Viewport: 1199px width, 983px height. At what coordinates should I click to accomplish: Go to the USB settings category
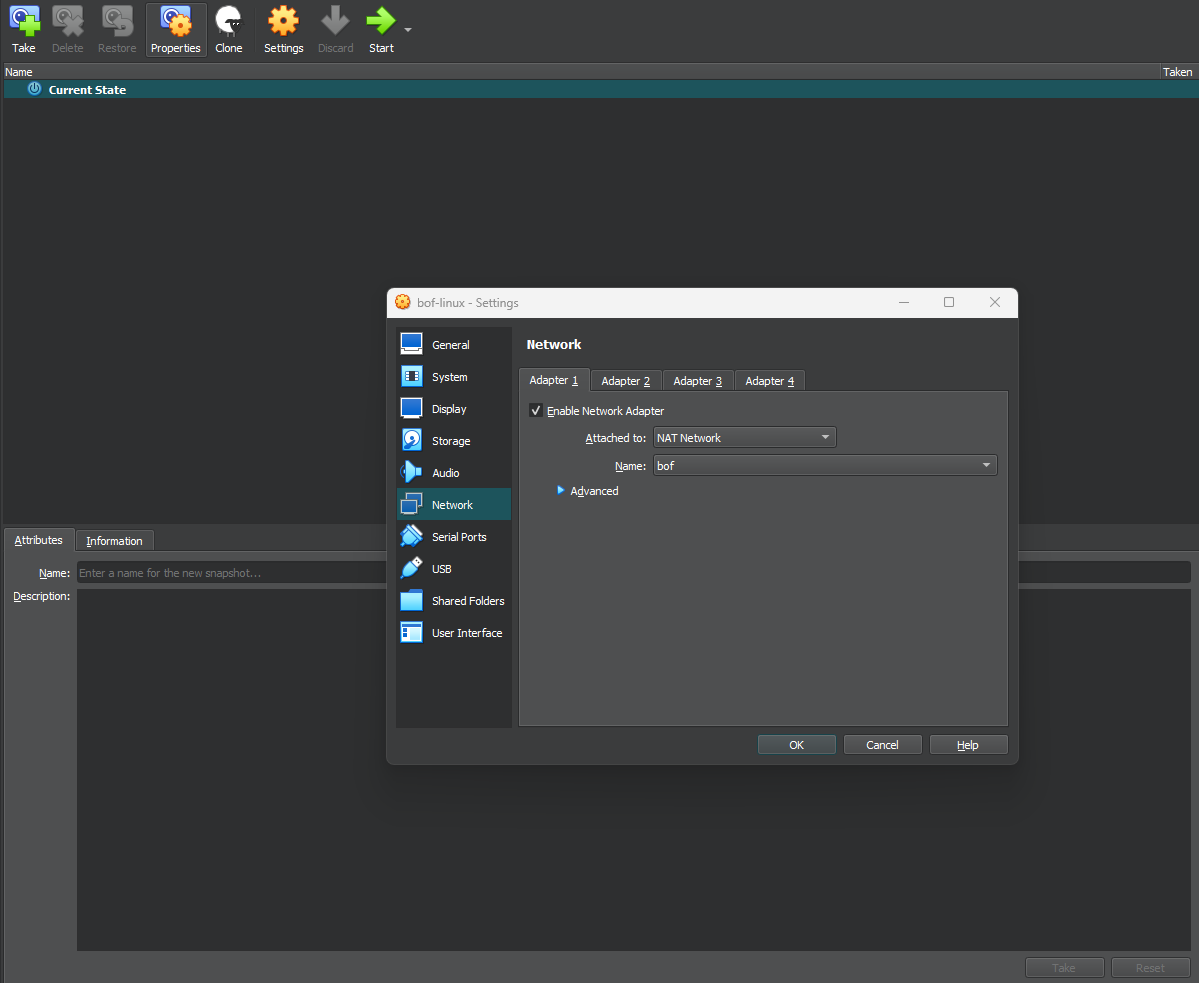[x=441, y=569]
